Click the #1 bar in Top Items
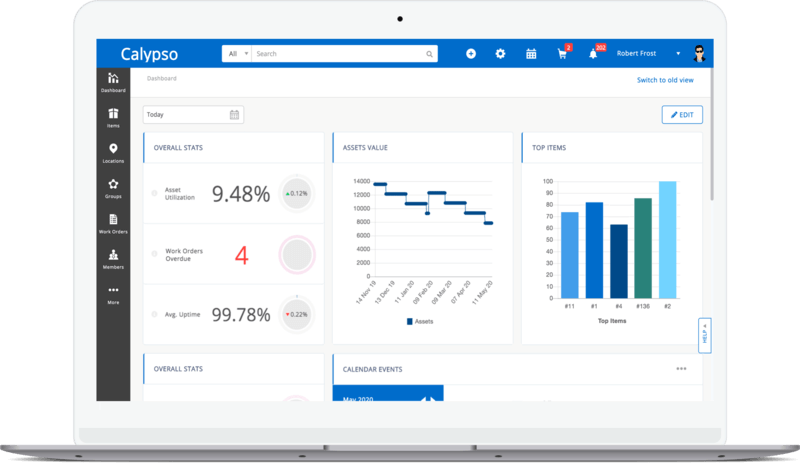The width and height of the screenshot is (800, 463). 594,250
